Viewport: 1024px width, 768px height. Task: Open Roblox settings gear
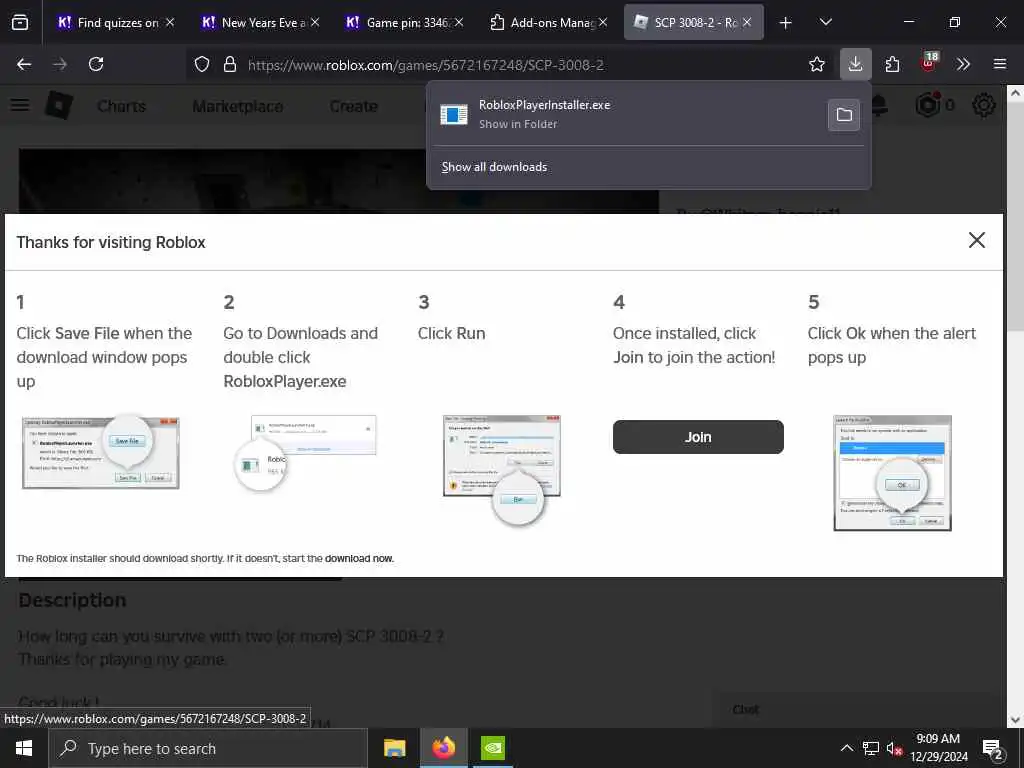click(x=984, y=105)
